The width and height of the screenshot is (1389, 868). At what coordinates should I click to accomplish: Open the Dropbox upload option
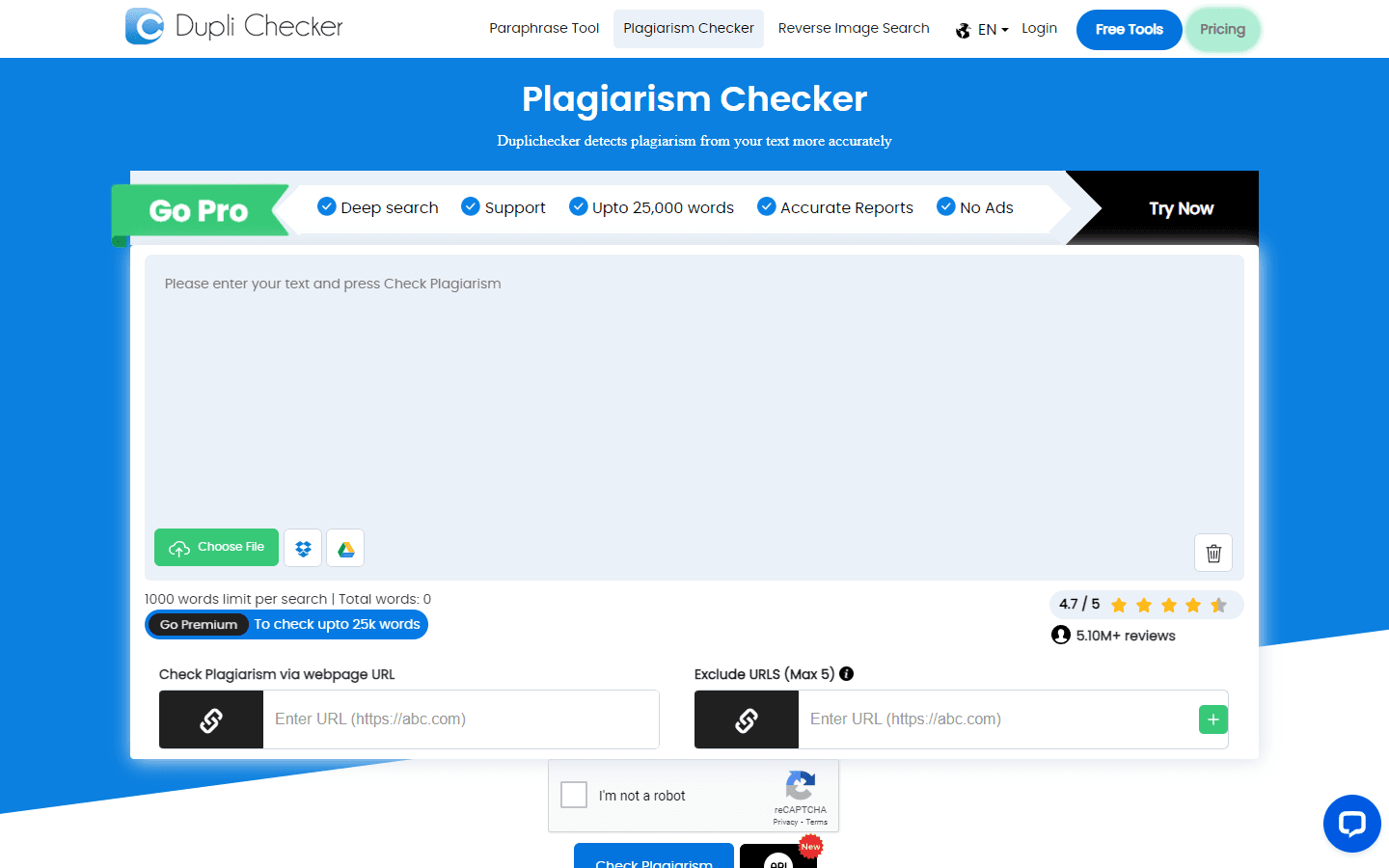[x=303, y=548]
